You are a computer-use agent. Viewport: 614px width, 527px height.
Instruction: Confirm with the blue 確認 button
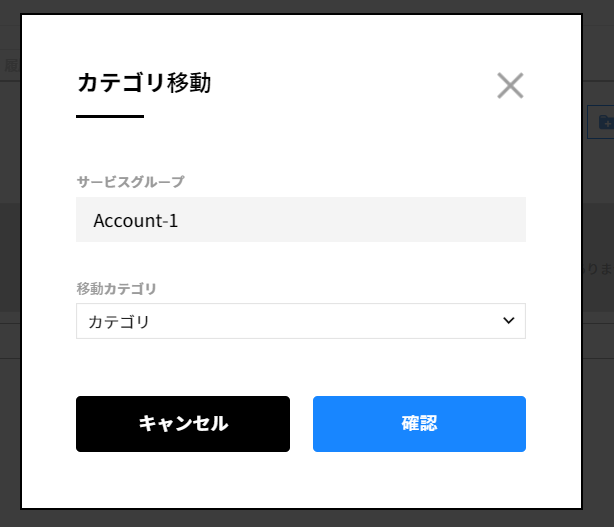point(419,424)
